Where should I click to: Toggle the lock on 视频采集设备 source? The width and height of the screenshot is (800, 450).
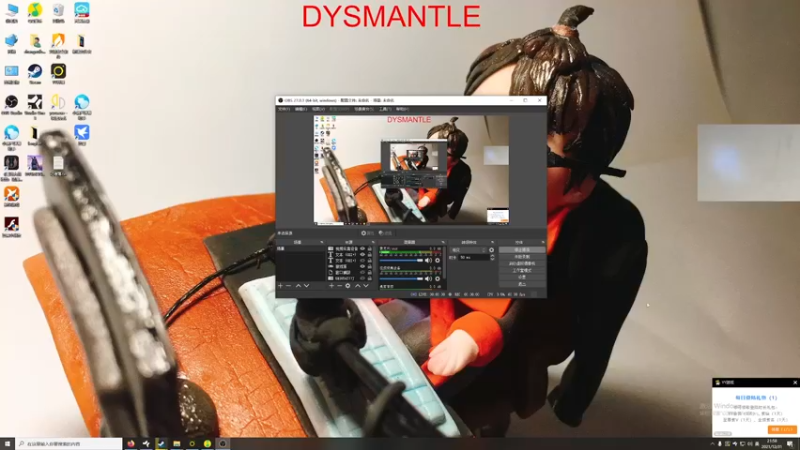370,248
